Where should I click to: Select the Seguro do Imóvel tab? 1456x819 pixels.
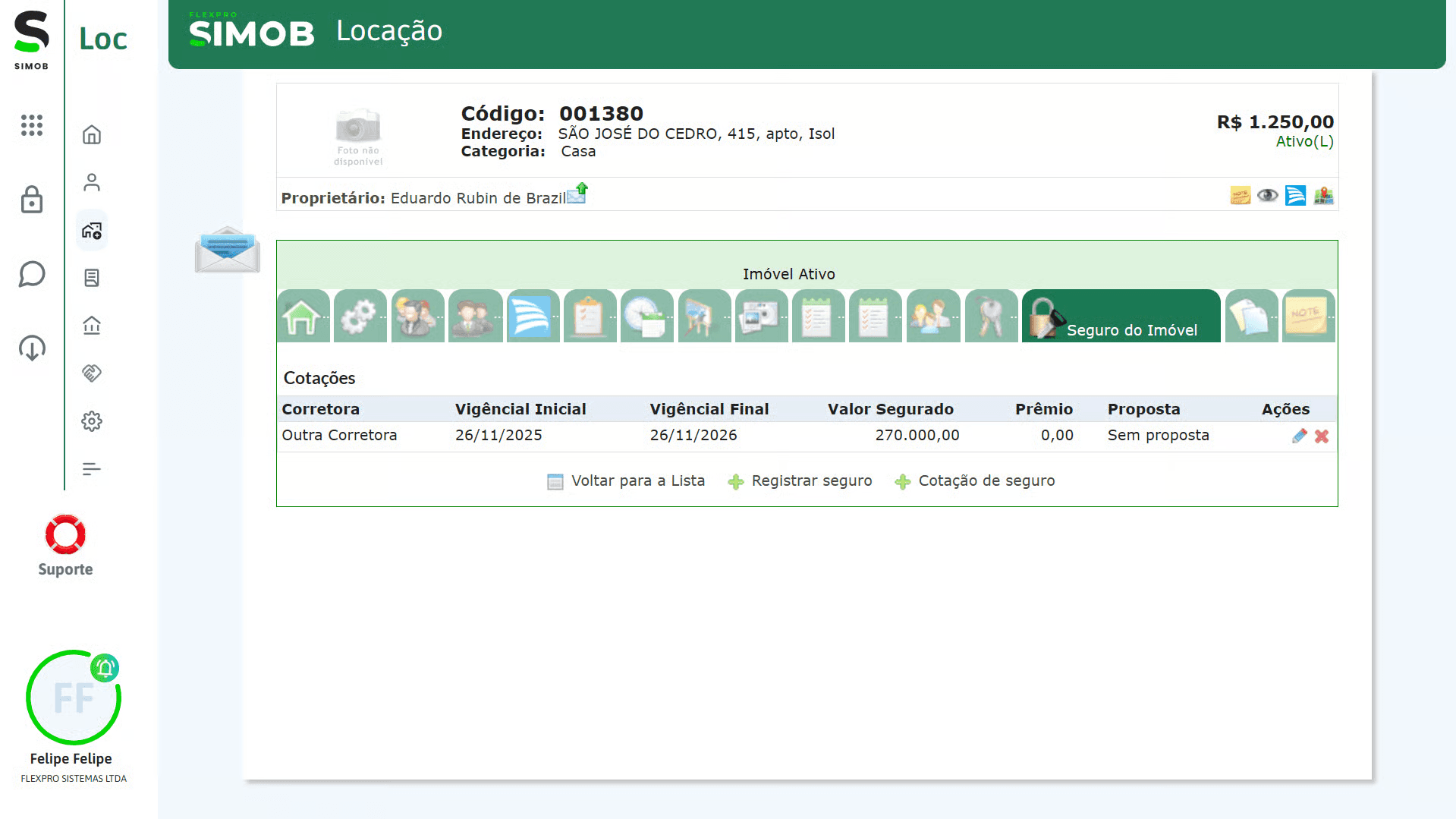1121,317
